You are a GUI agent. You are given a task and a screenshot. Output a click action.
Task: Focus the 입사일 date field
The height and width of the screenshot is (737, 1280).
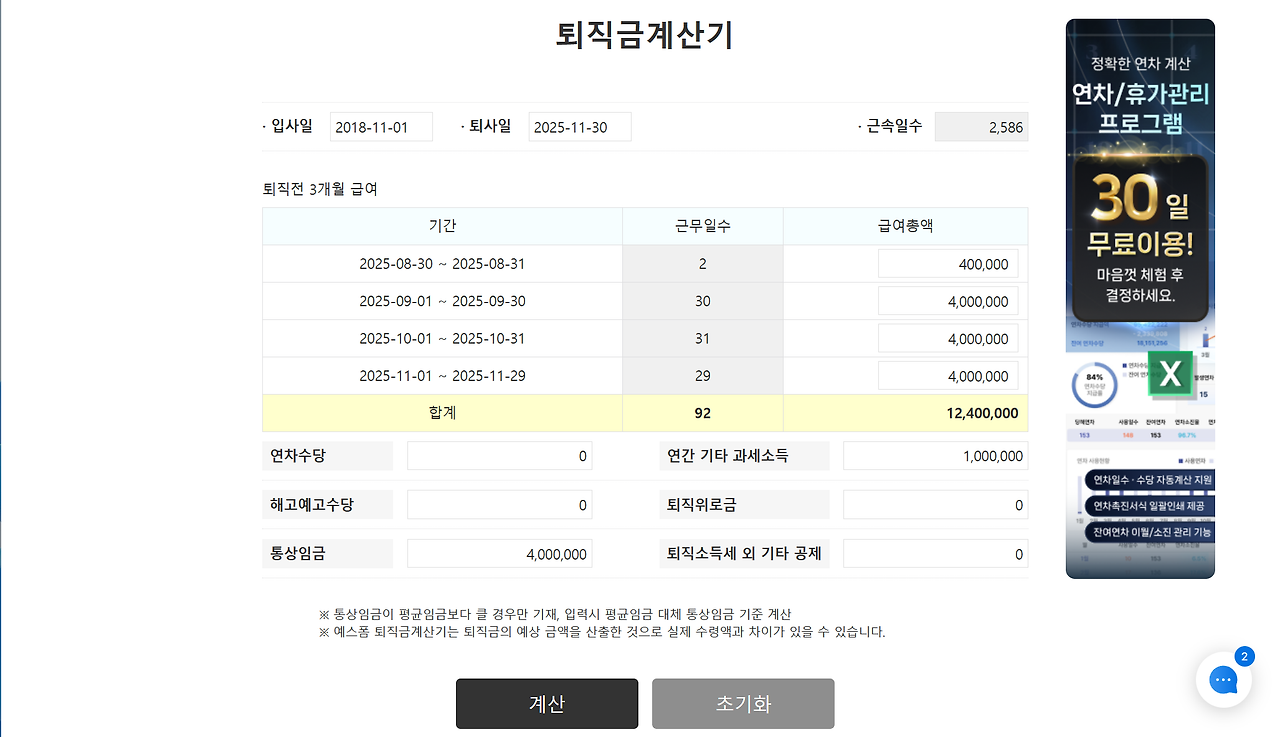point(381,127)
